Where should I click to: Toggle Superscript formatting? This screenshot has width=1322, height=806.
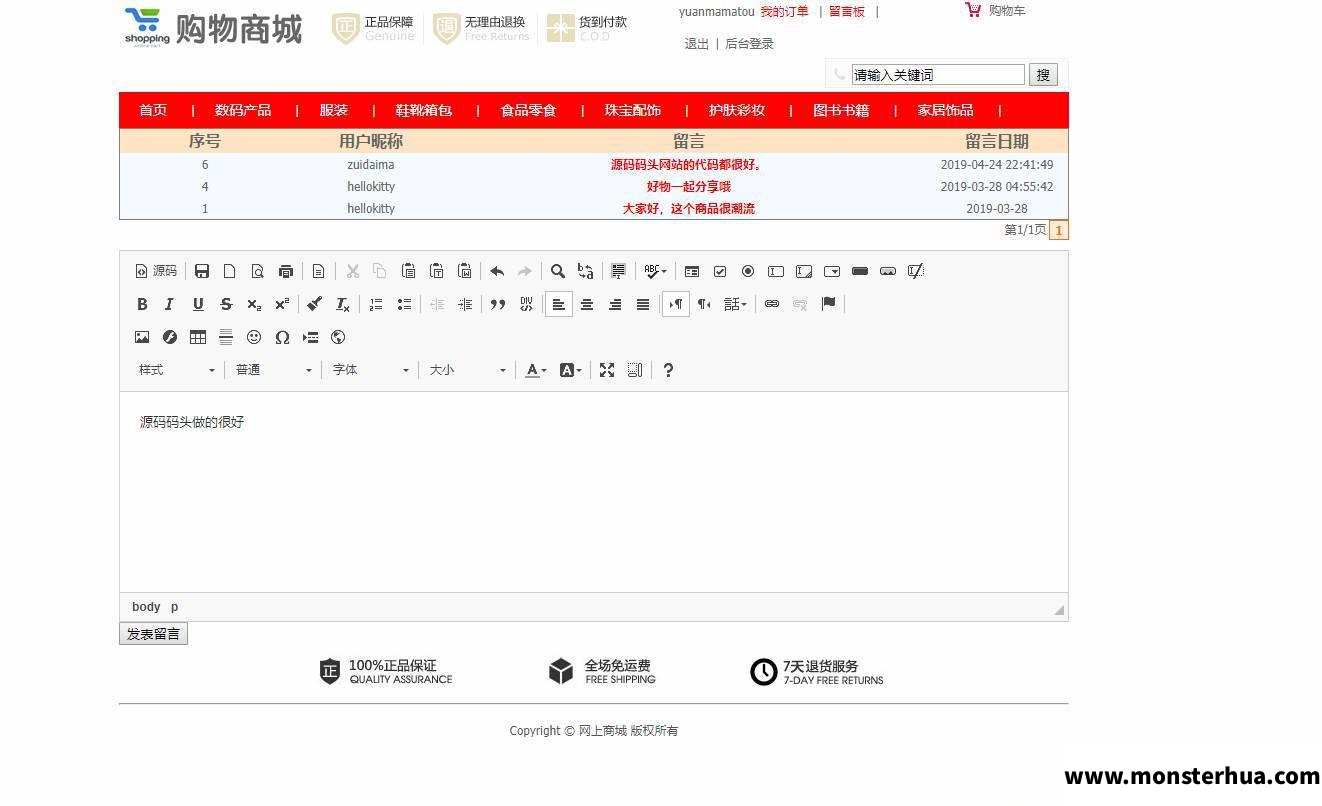pos(282,304)
